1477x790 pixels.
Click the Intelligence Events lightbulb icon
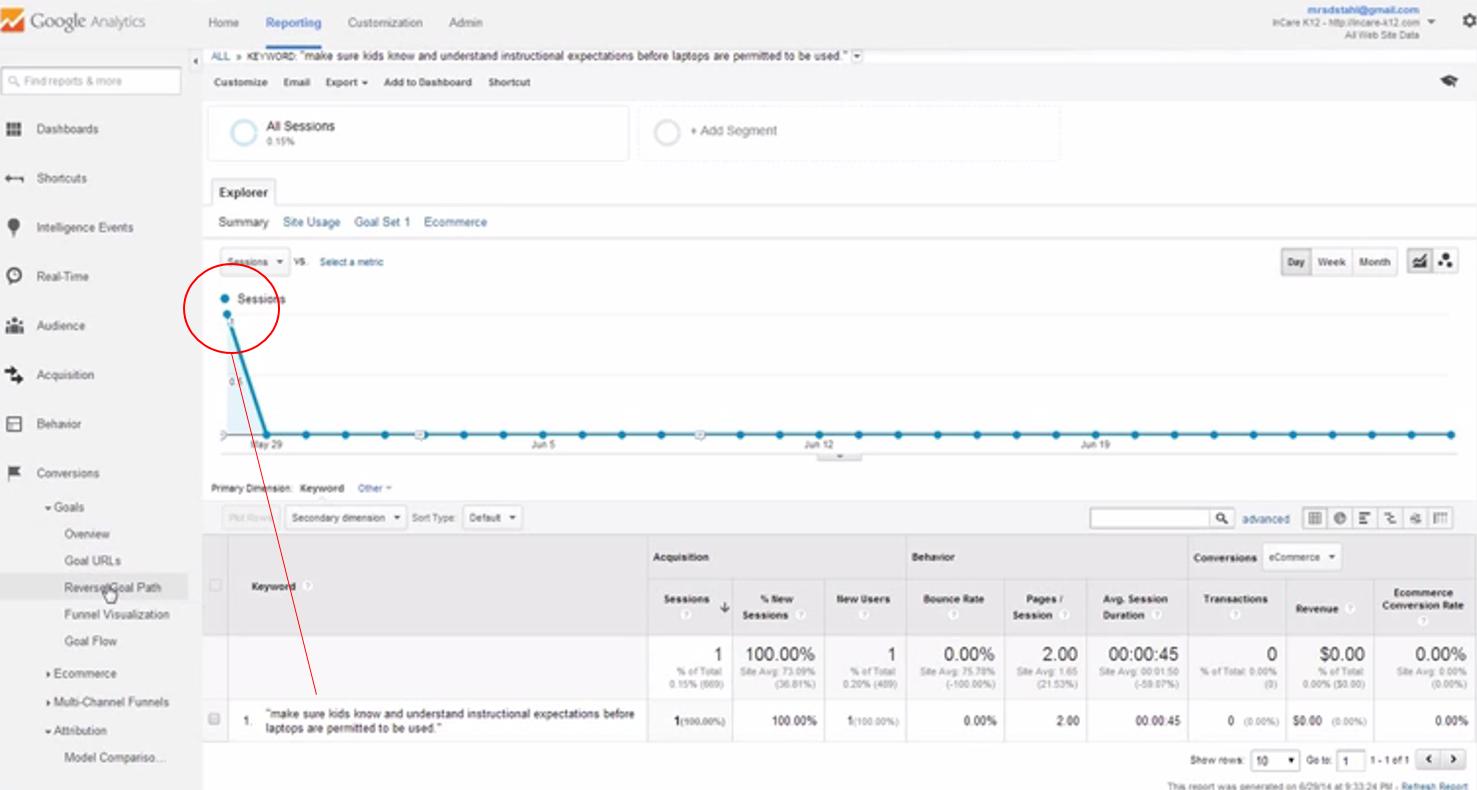point(14,227)
